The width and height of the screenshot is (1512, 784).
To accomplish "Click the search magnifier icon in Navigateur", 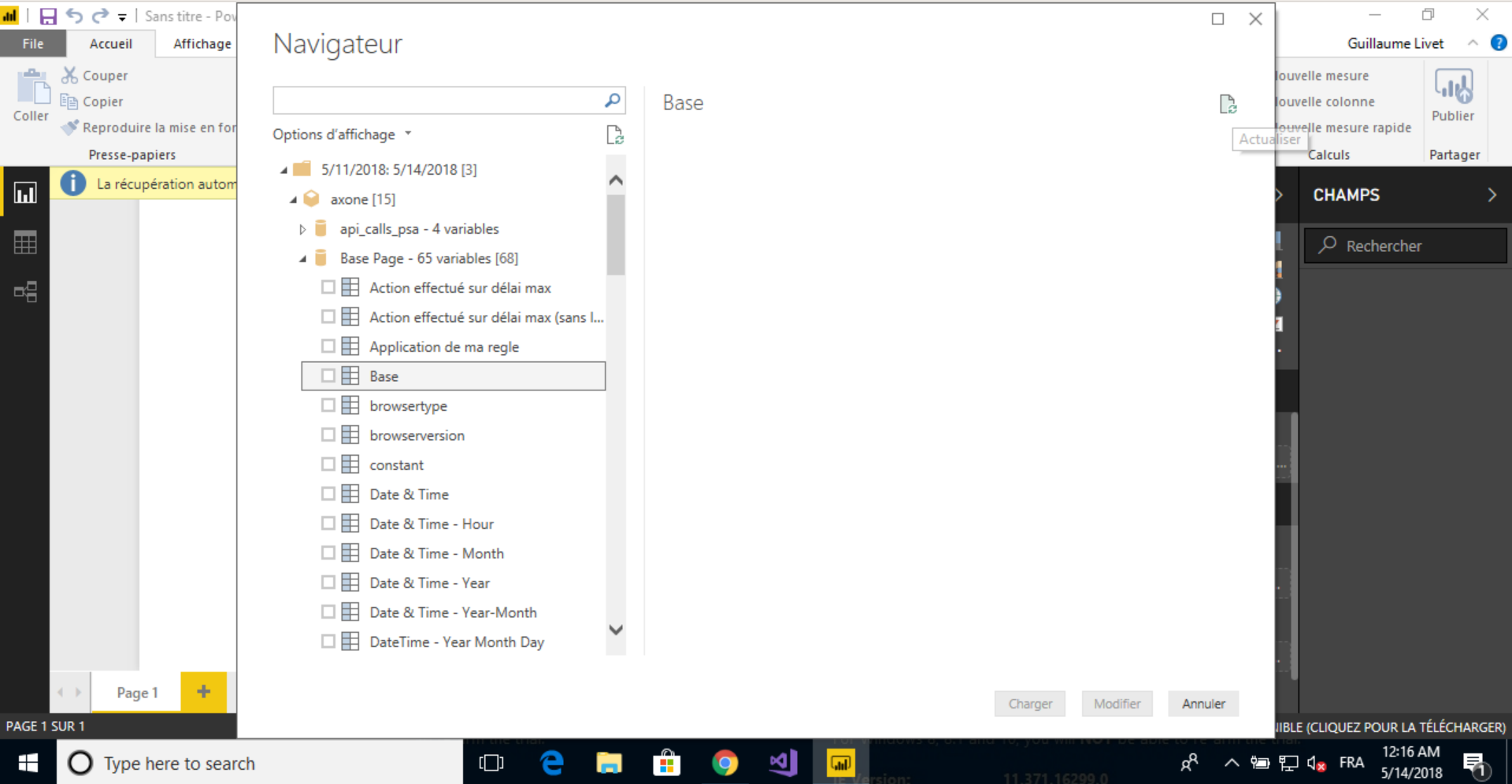I will [612, 100].
